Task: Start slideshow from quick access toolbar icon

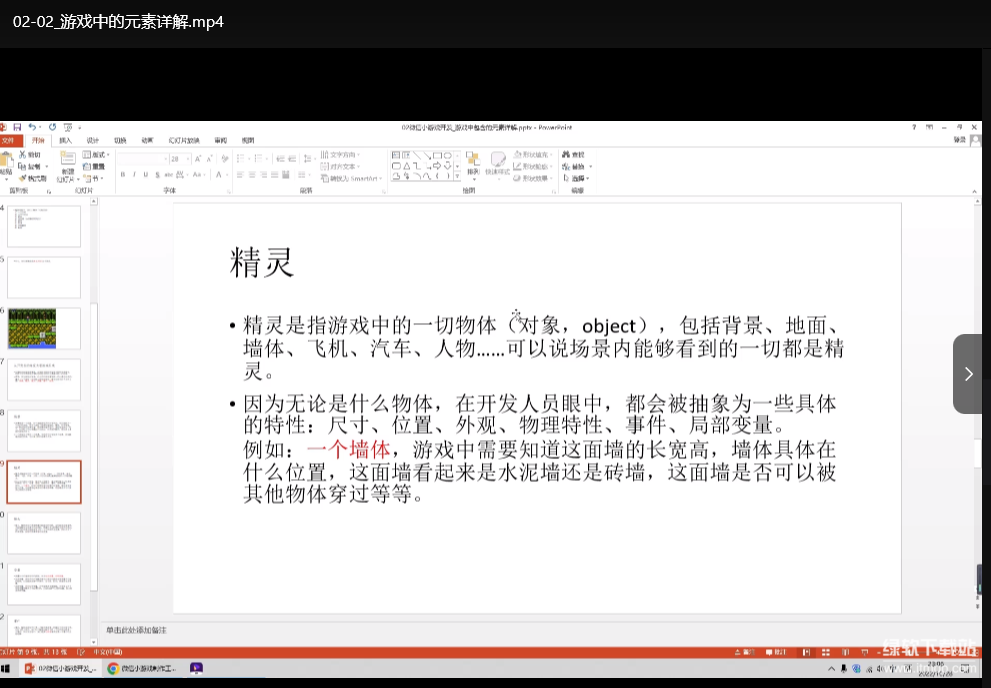Action: click(68, 128)
